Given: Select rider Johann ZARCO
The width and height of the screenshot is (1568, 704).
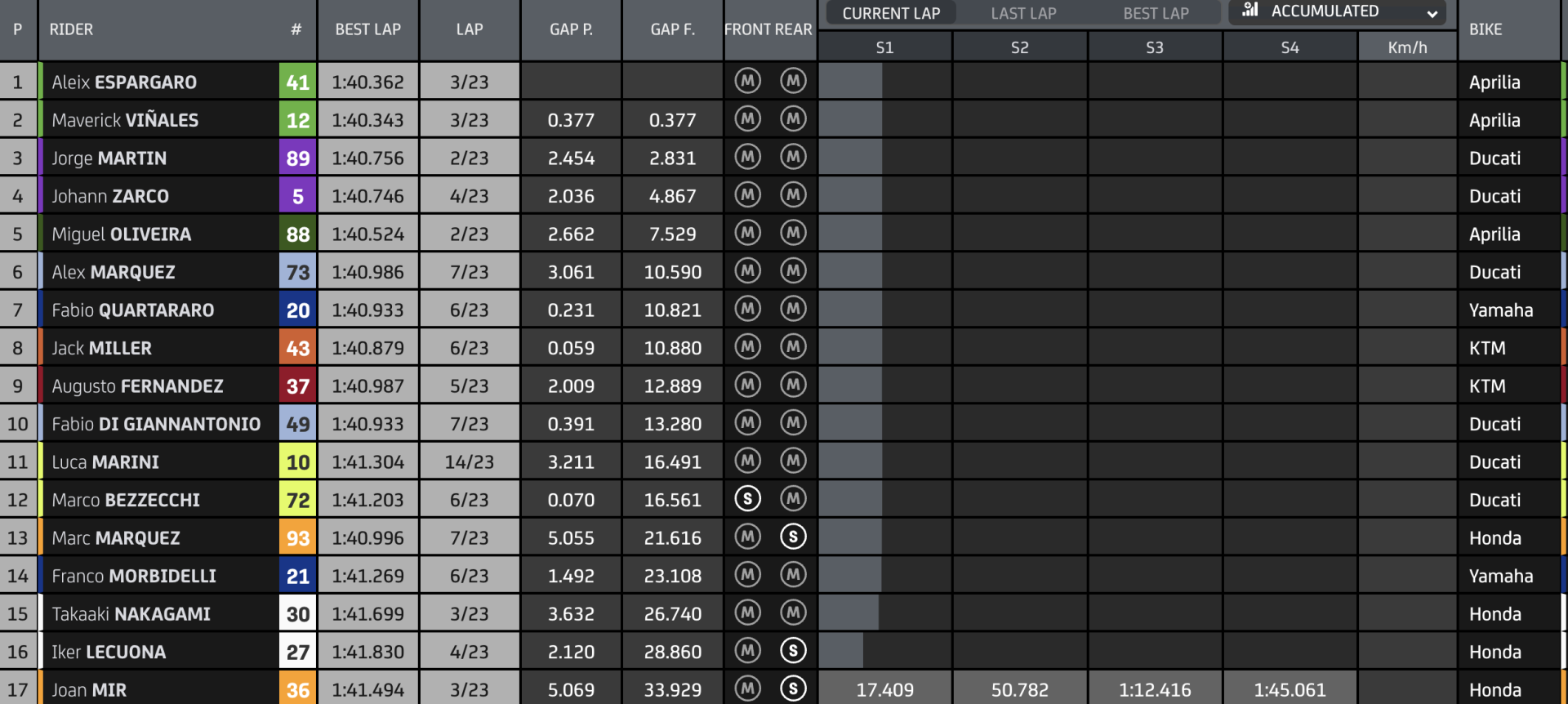Looking at the screenshot, I should (x=110, y=196).
